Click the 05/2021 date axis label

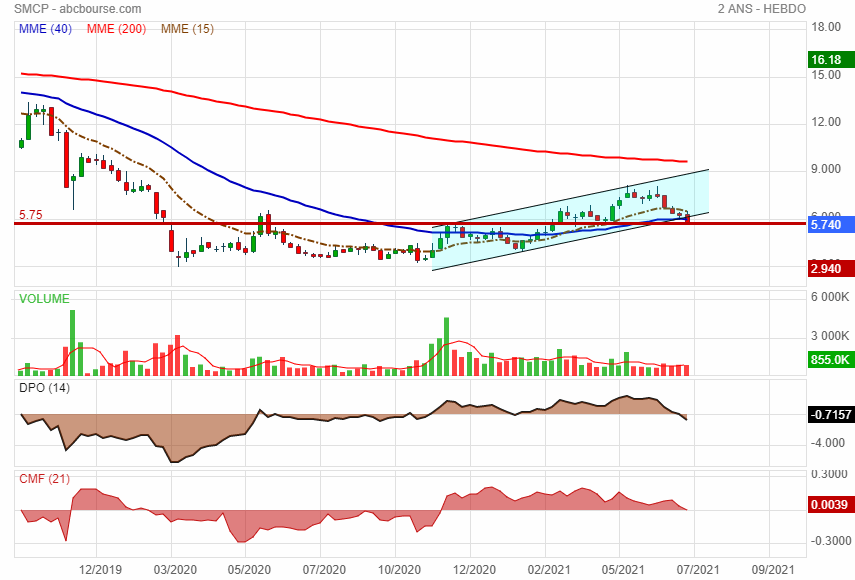click(623, 570)
